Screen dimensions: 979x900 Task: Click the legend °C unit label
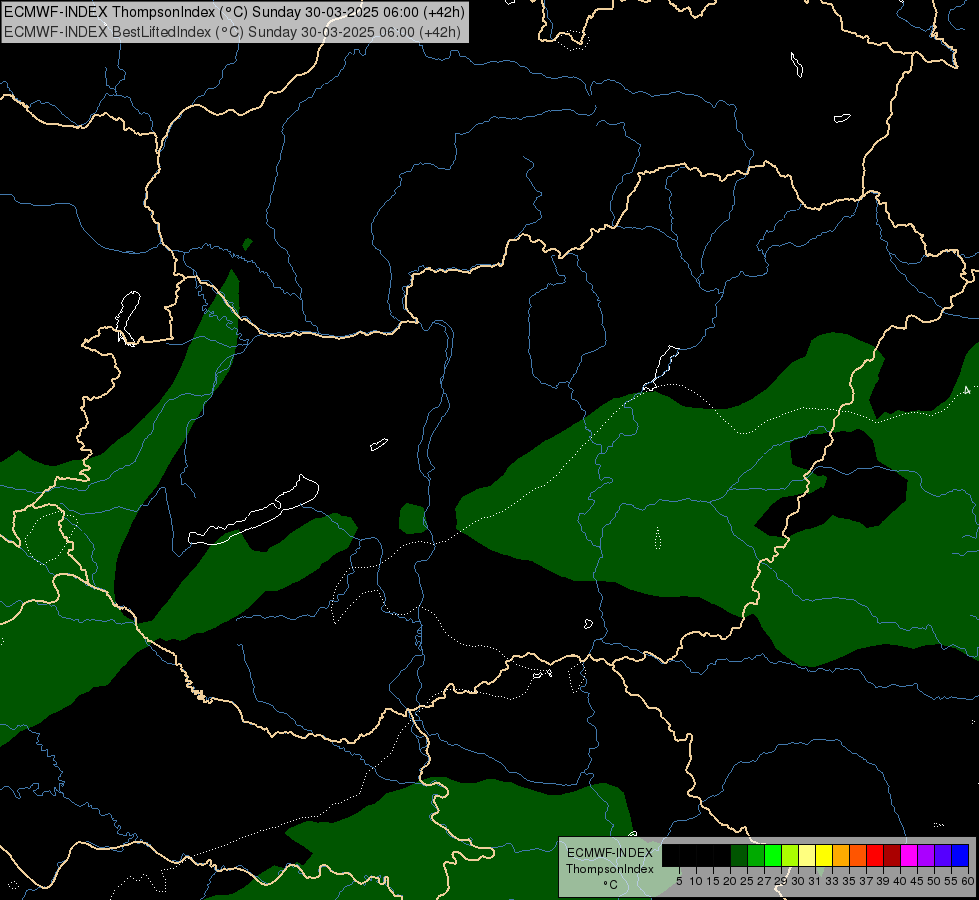611,884
